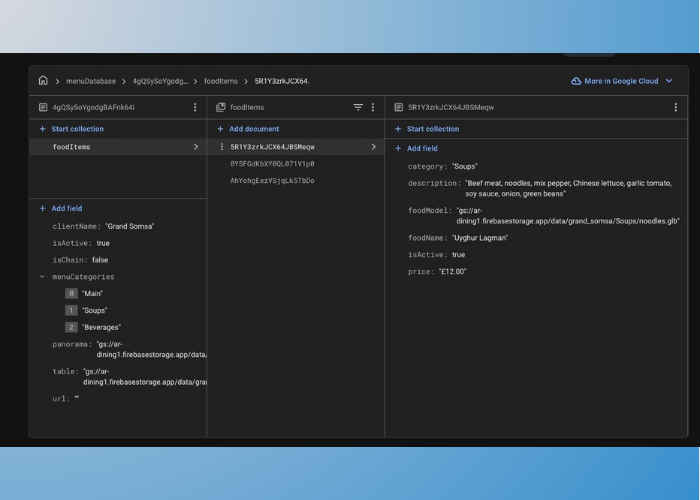Expand the foodItems collection row chevron
Screen dimensions: 700x500
coord(195,147)
